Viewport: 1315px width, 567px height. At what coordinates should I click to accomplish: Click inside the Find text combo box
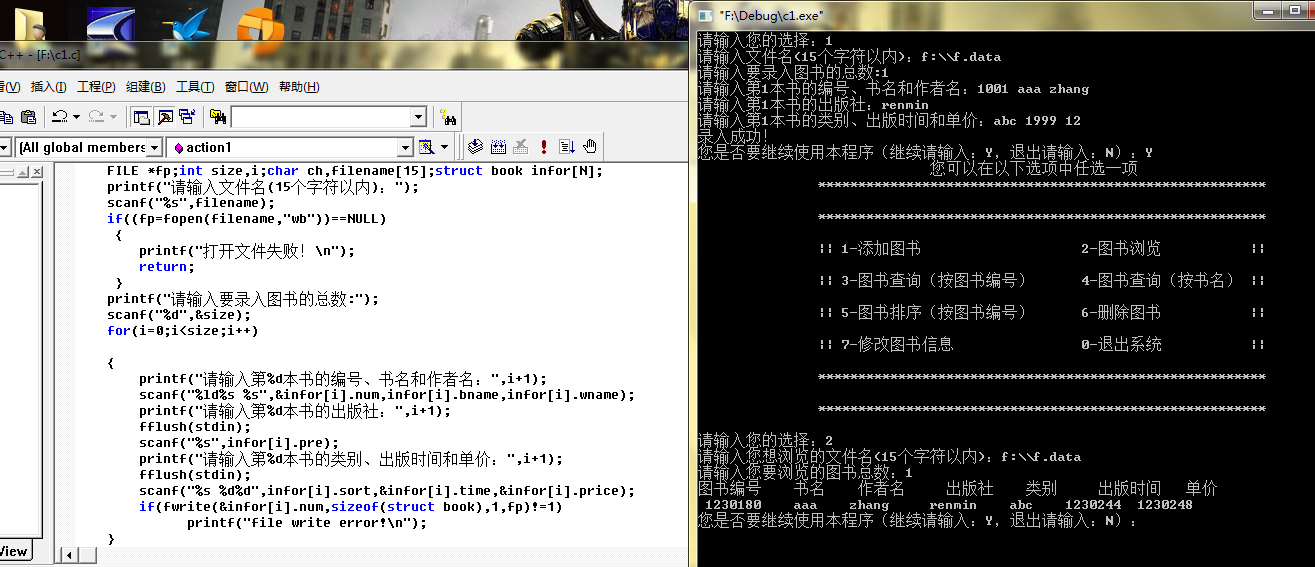coord(322,117)
